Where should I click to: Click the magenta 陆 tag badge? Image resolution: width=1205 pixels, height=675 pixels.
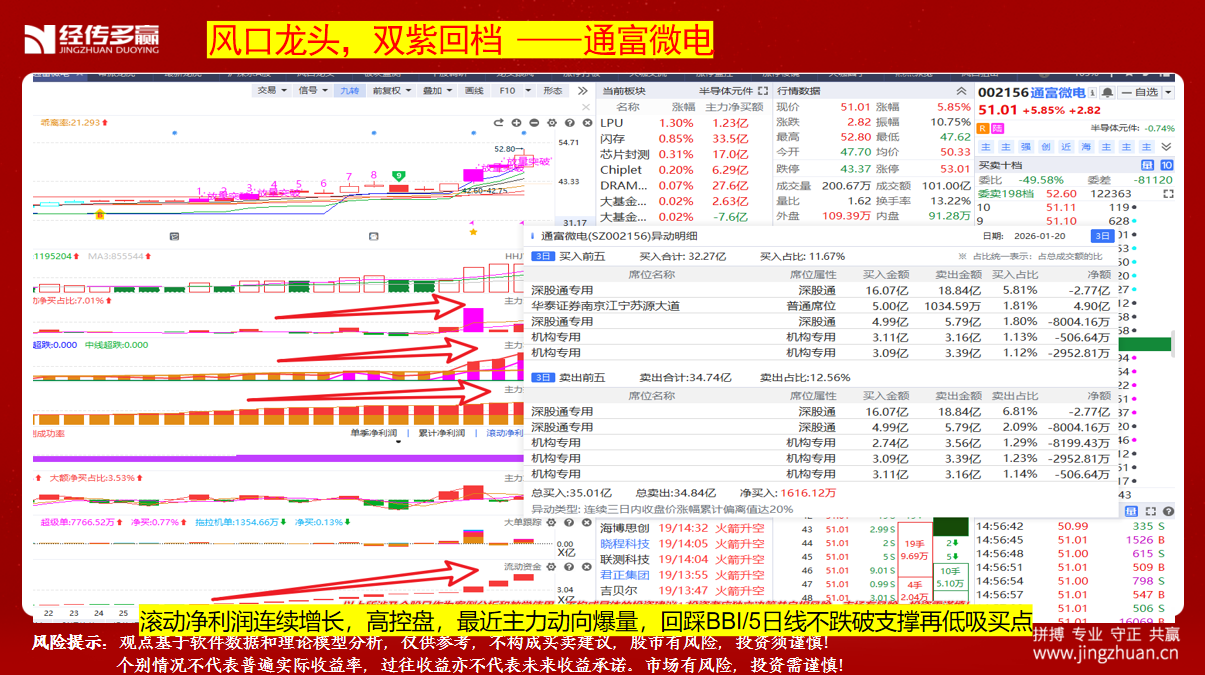[997, 128]
